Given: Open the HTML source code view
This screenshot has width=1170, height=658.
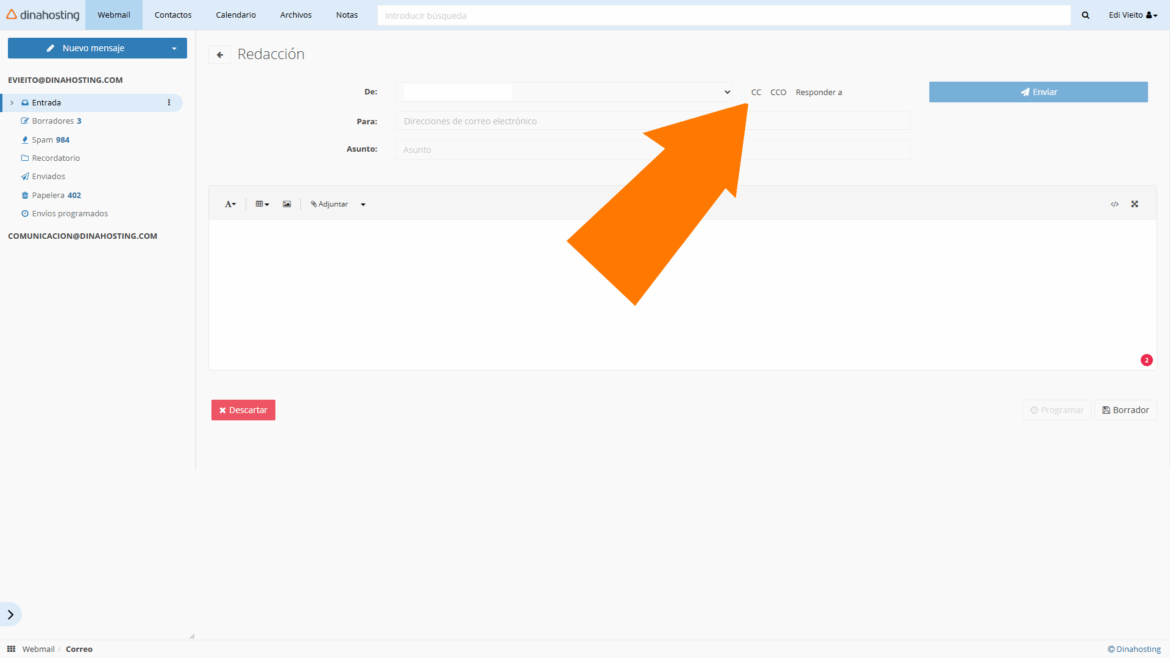Looking at the screenshot, I should [x=1114, y=204].
